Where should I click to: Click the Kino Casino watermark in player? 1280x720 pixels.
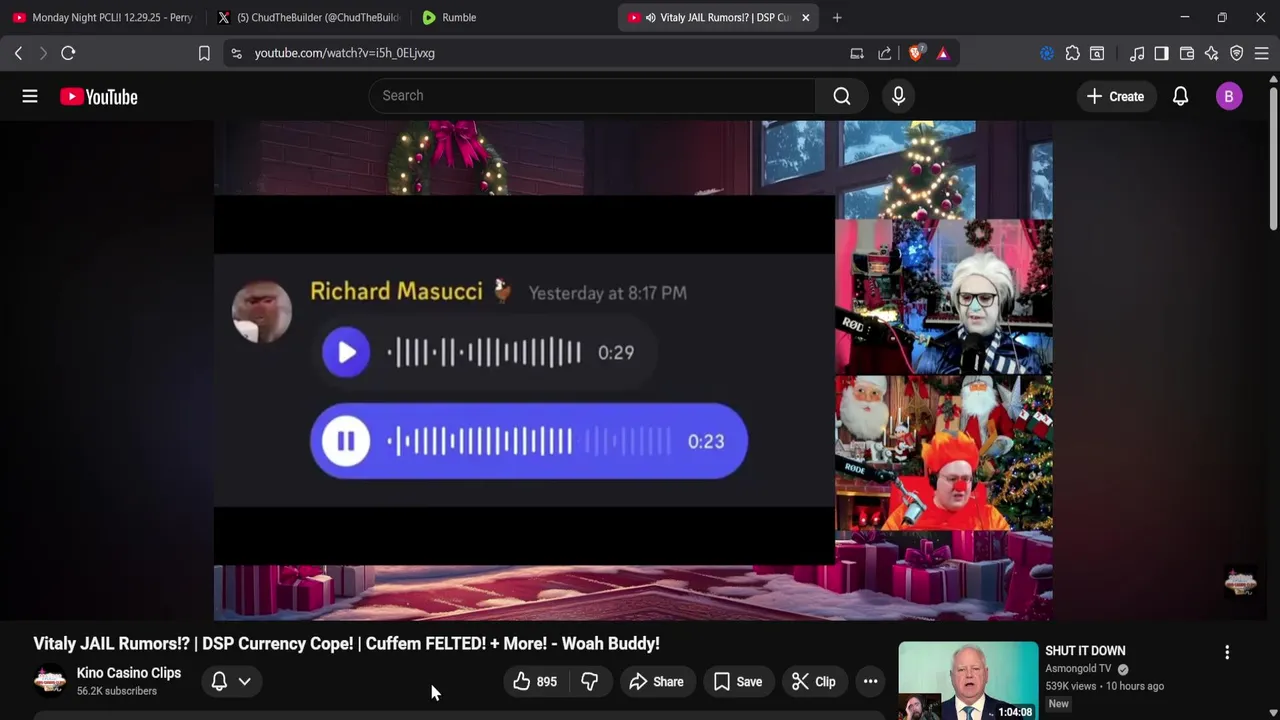pos(1241,582)
